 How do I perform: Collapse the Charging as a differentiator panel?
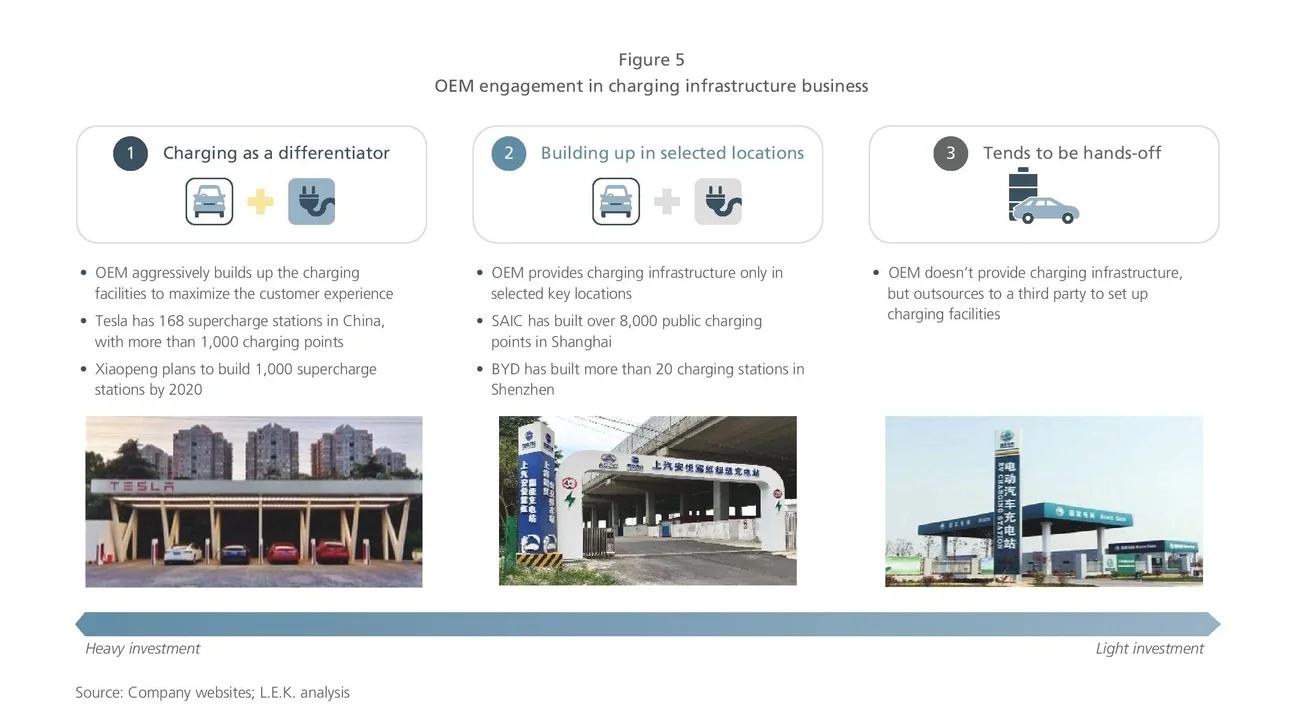[x=251, y=184]
